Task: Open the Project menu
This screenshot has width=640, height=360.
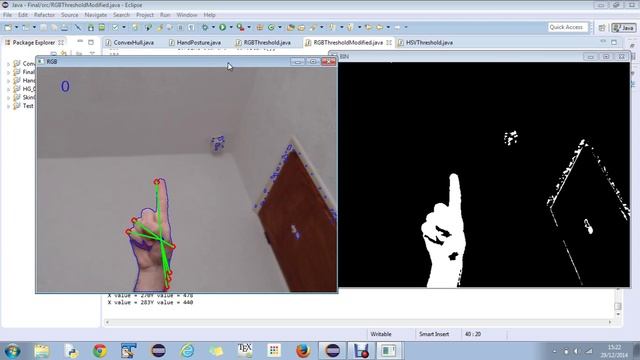Action: tap(145, 15)
